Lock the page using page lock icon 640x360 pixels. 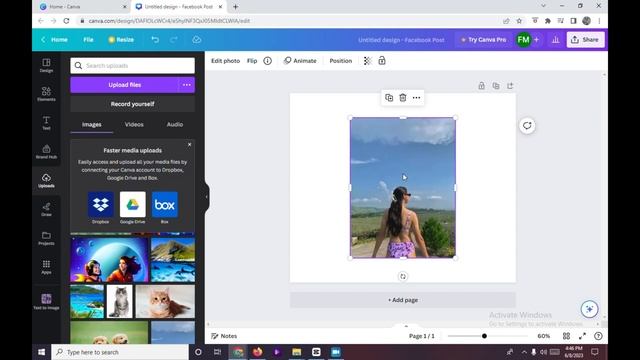coord(482,86)
